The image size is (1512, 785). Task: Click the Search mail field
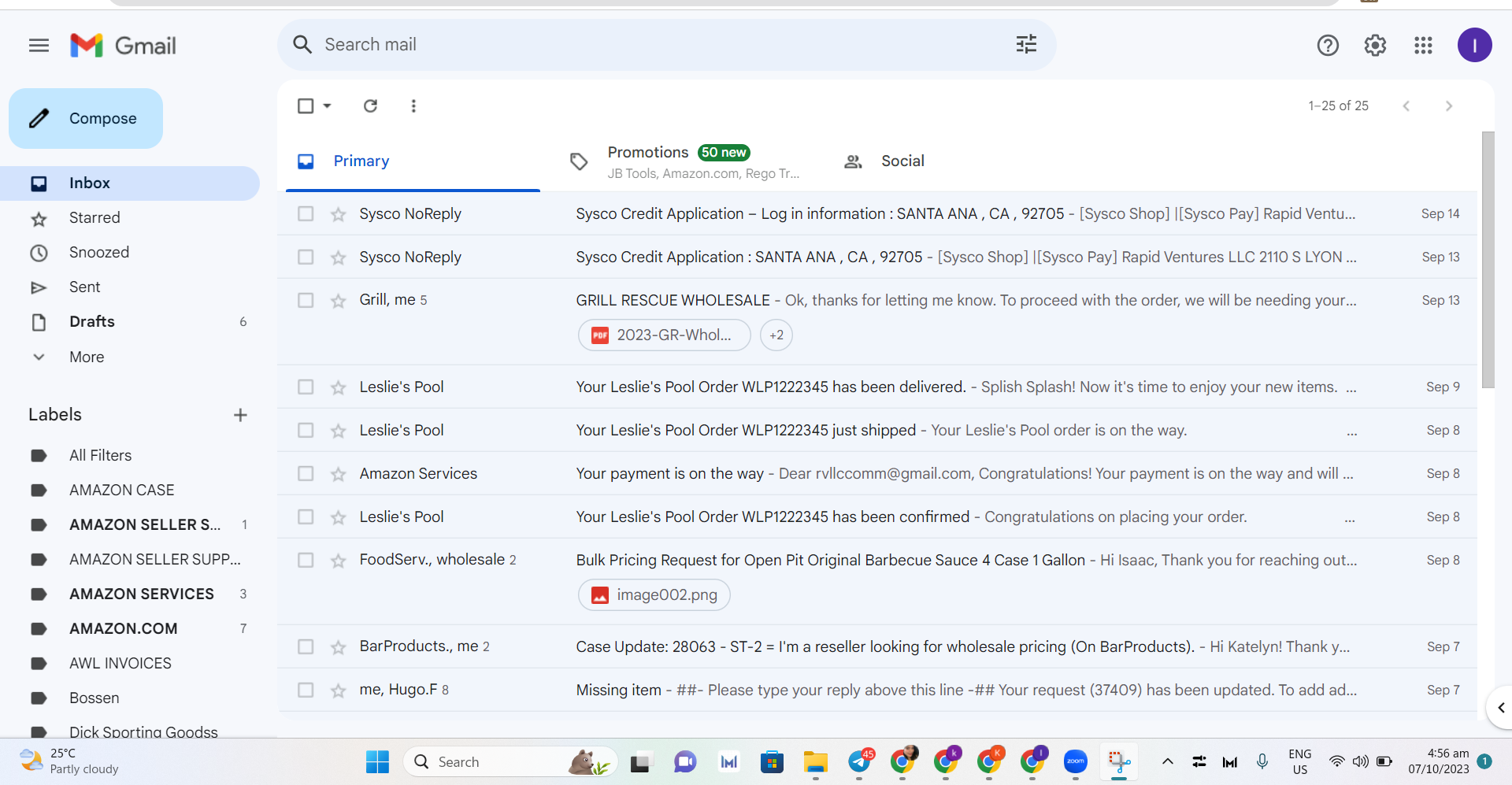(666, 45)
